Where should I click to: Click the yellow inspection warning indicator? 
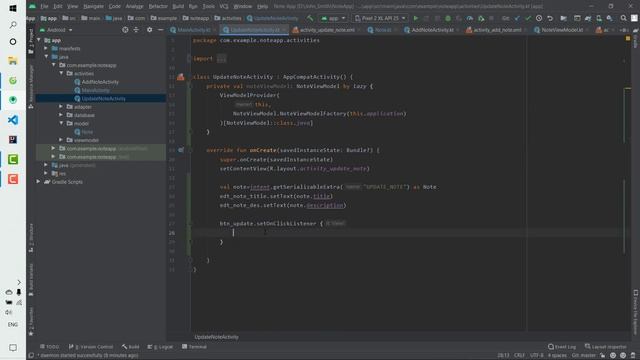(627, 38)
